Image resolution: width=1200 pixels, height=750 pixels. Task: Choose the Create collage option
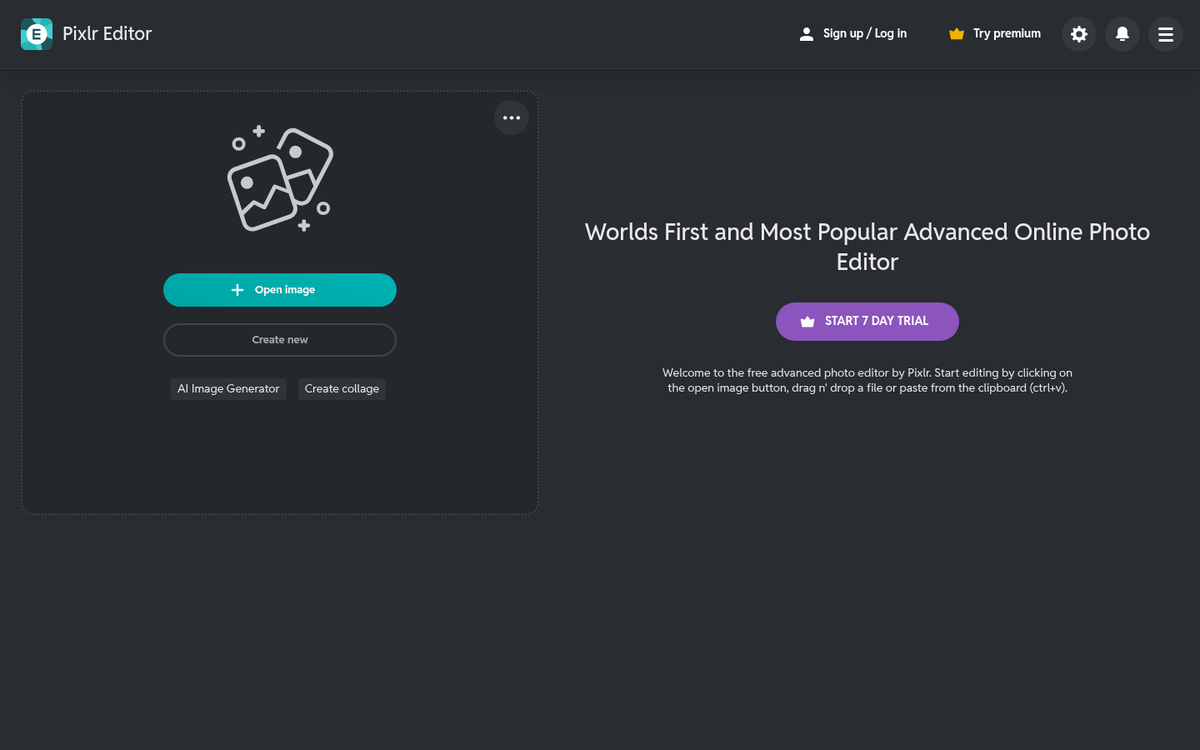pyautogui.click(x=342, y=389)
